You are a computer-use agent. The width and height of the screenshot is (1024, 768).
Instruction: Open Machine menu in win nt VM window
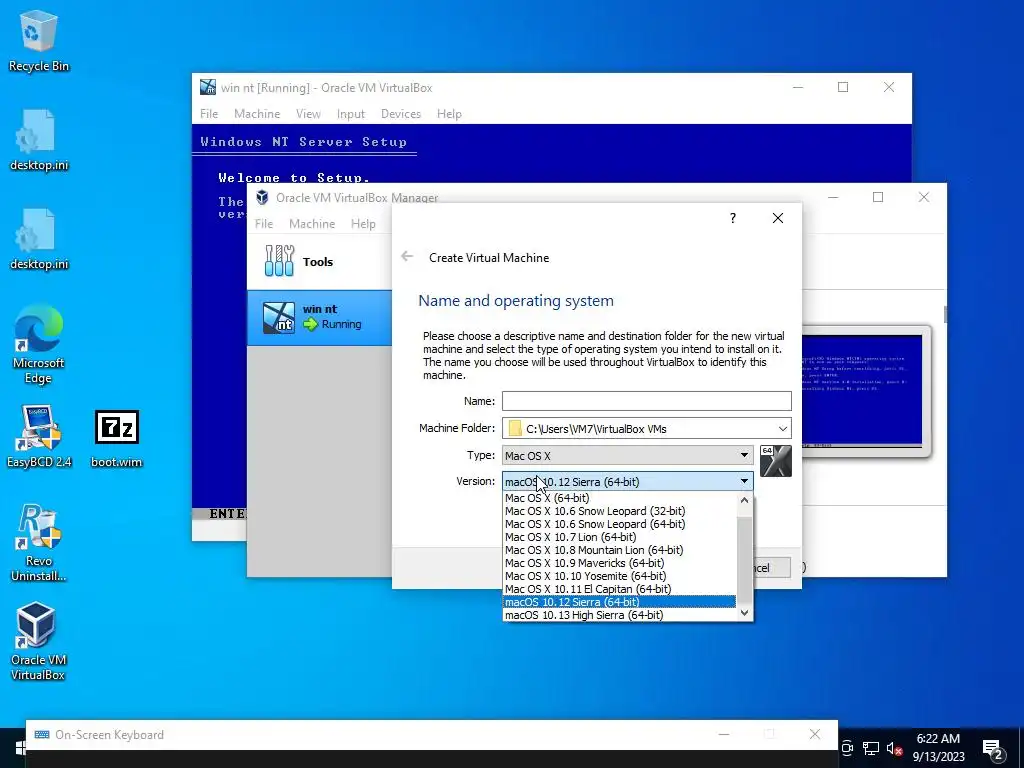(x=257, y=114)
